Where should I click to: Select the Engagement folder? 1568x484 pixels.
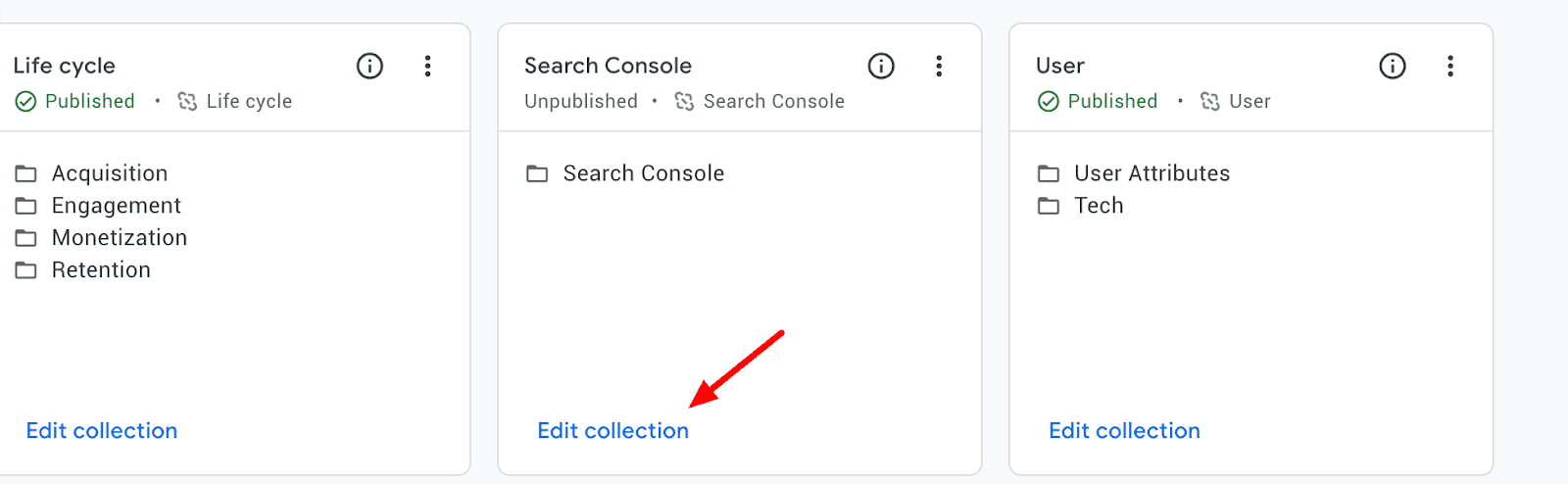[x=98, y=206]
